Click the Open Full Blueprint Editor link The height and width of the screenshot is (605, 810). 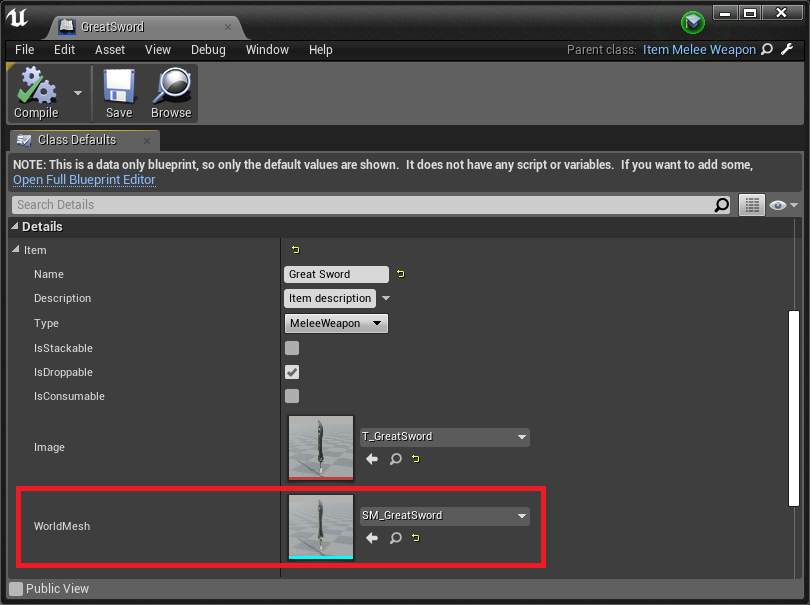tap(84, 180)
